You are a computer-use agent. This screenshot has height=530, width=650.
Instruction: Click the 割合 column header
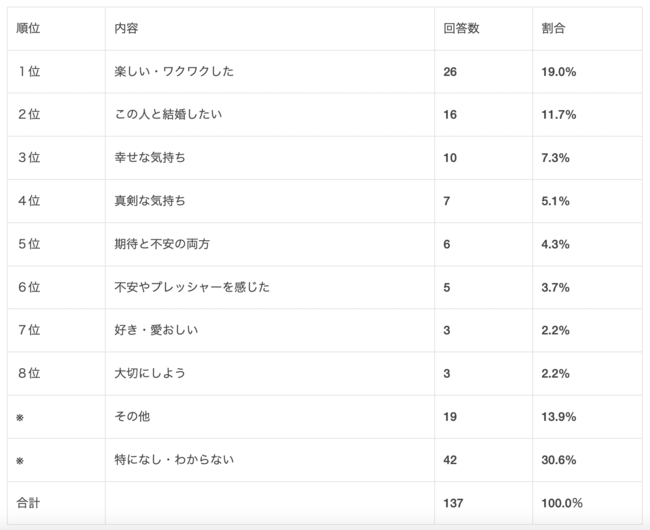point(553,29)
